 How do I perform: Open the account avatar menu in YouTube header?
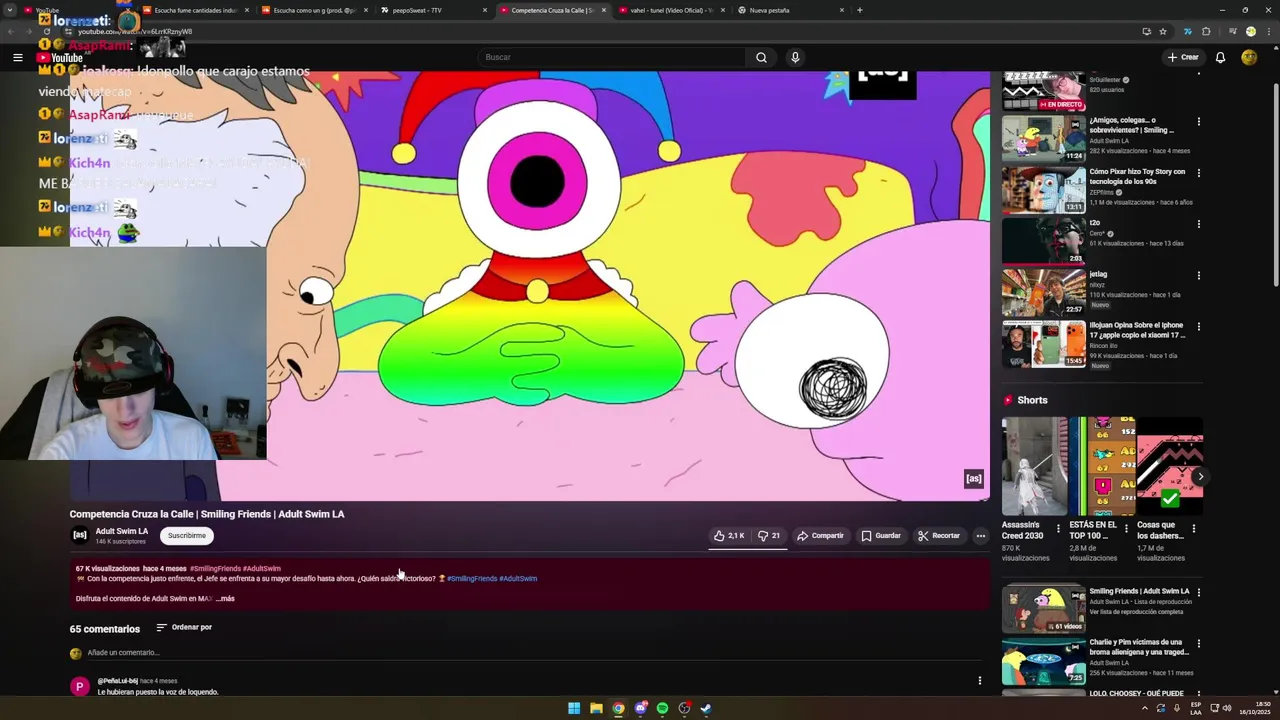(x=1249, y=57)
